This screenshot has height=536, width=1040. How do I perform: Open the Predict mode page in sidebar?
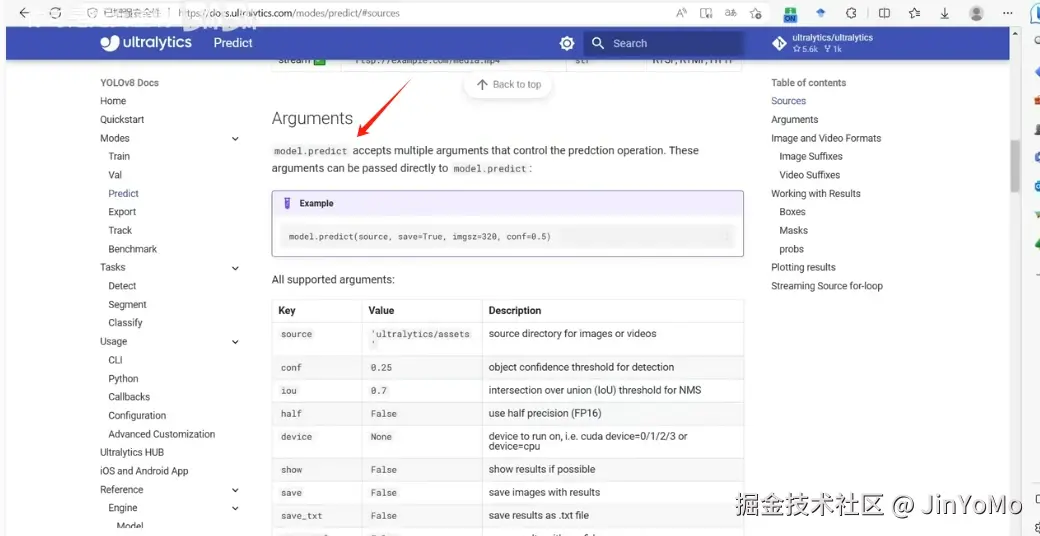click(123, 194)
